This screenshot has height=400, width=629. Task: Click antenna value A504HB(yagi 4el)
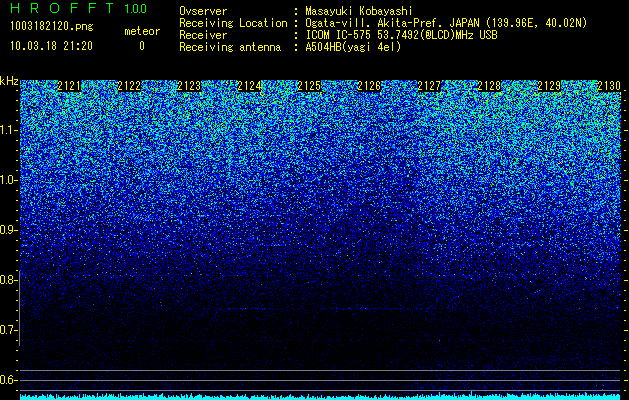tap(353, 47)
